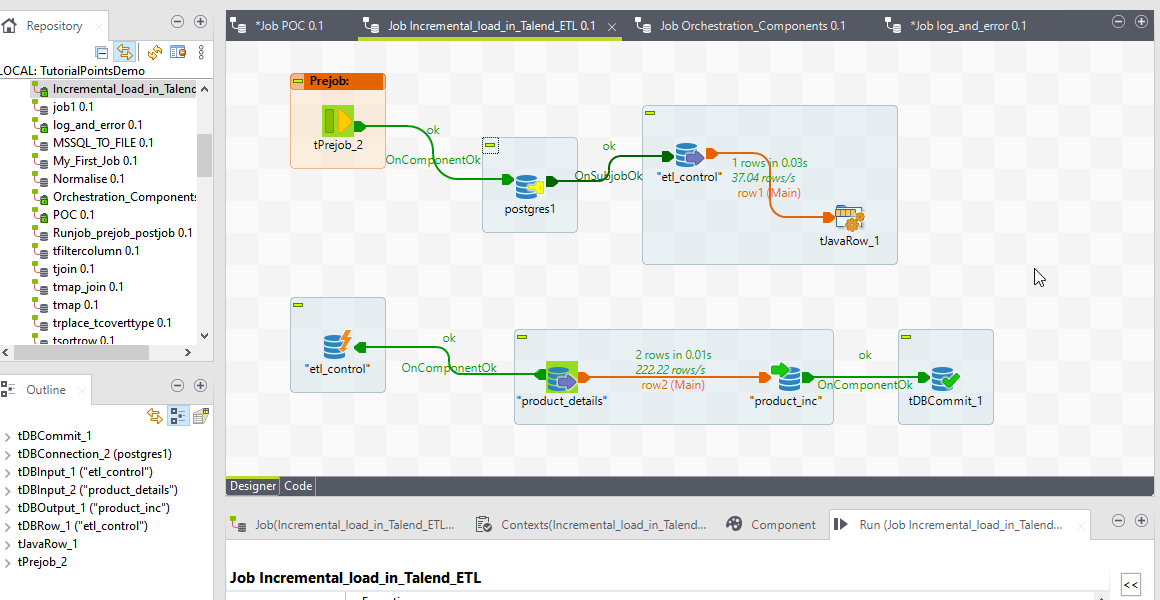Toggle Link with Editor in Outline
Screen dimensions: 1160x600
(155, 416)
